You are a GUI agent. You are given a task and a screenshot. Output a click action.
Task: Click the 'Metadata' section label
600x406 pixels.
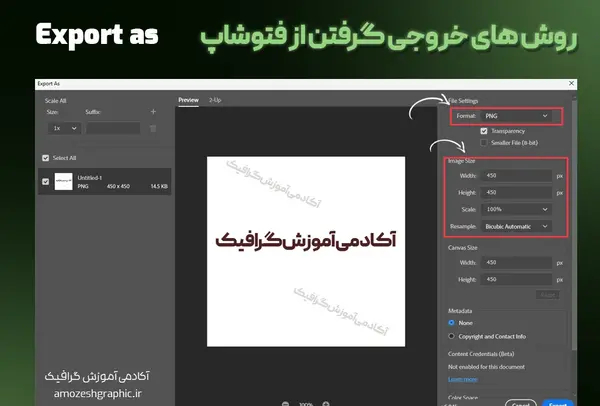460,311
